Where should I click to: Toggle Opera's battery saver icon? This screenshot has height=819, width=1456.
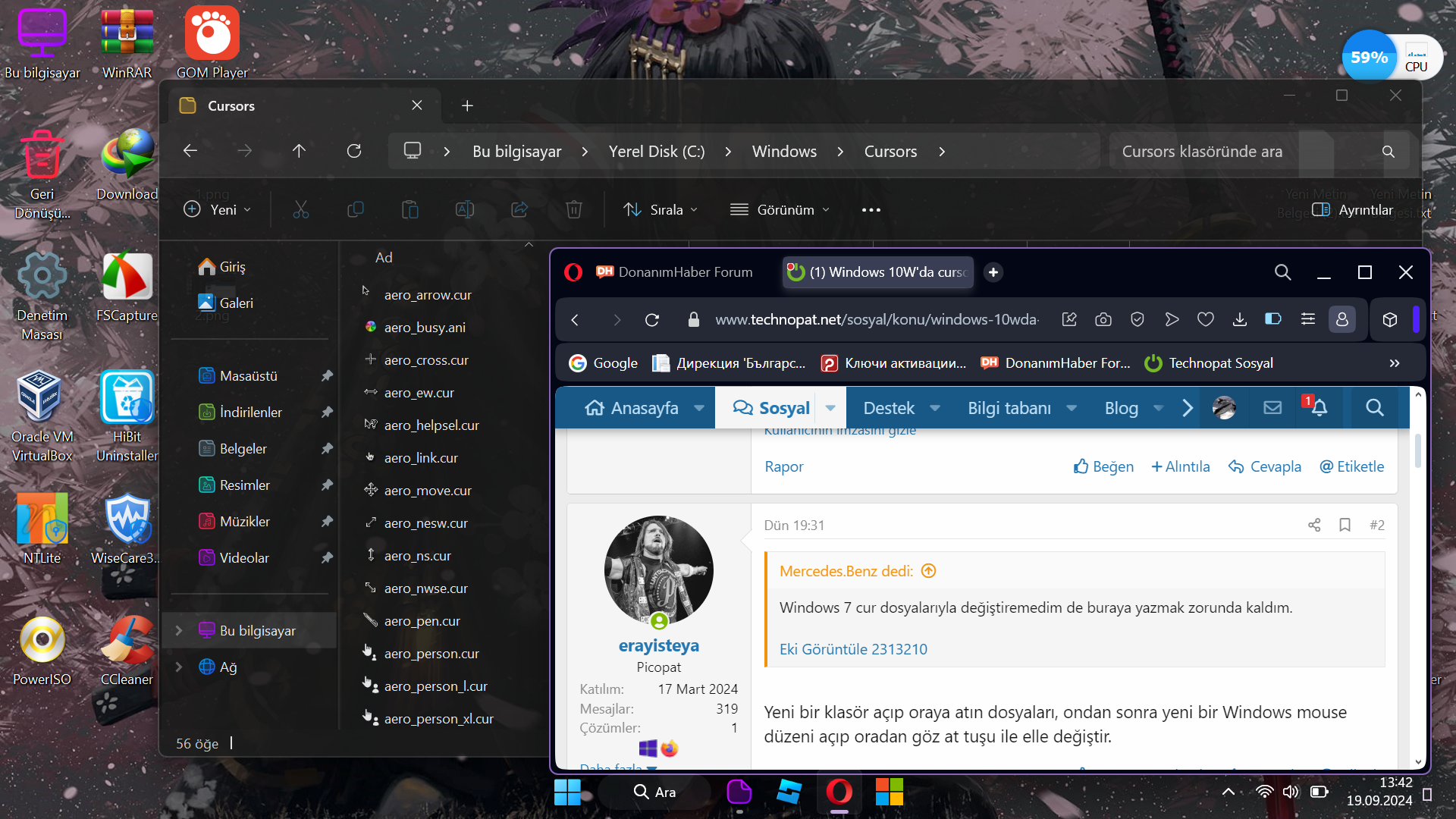(1273, 319)
